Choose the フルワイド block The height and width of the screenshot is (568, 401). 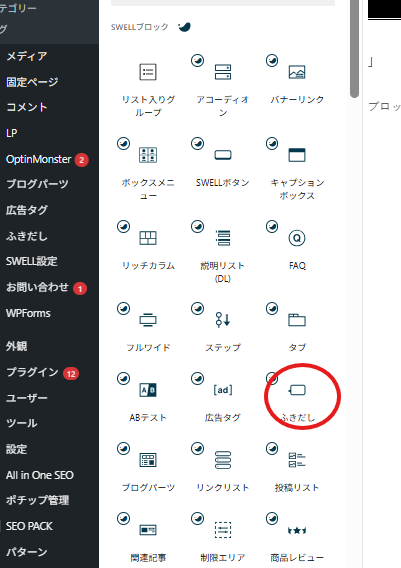(x=148, y=328)
